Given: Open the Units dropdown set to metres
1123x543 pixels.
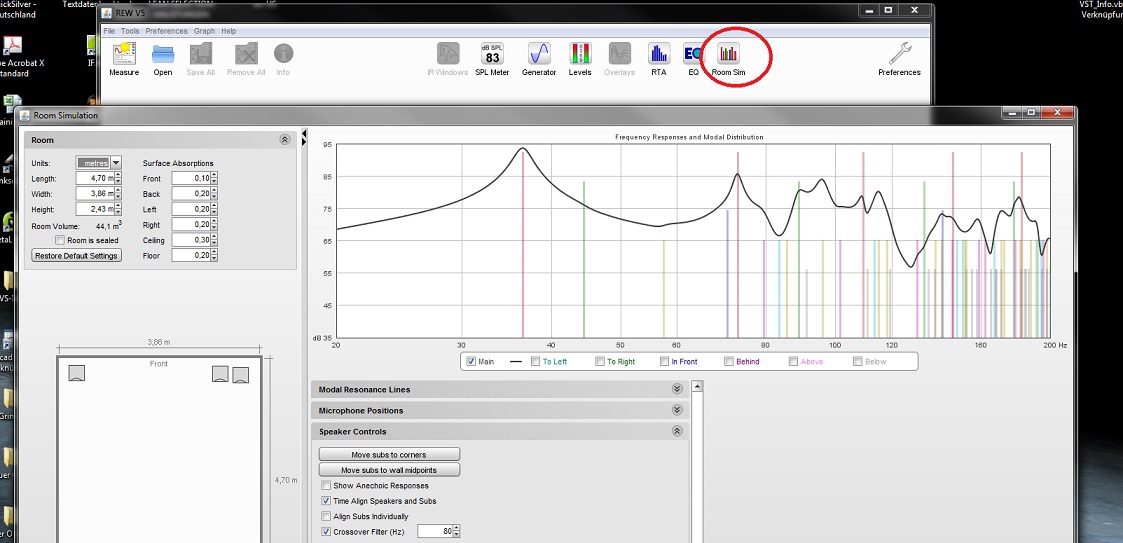Looking at the screenshot, I should pyautogui.click(x=98, y=163).
